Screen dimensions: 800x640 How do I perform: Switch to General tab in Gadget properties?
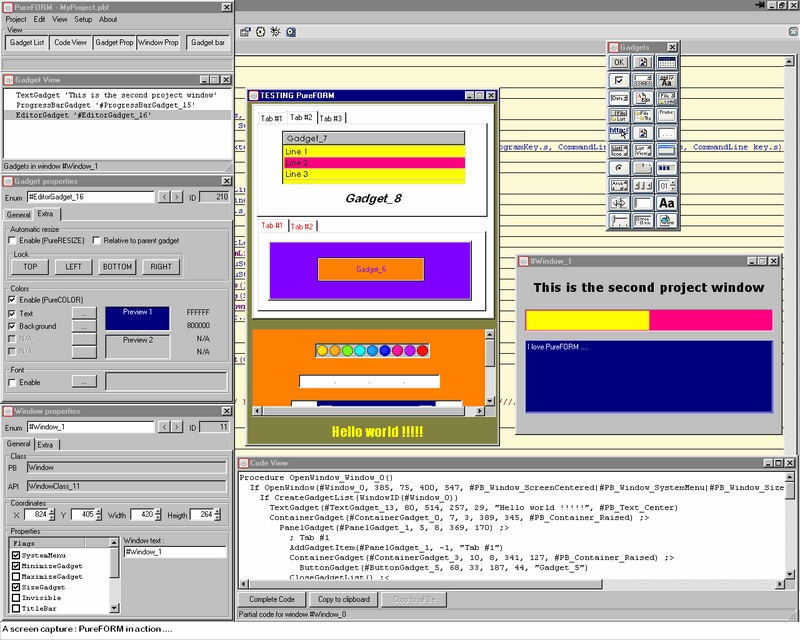click(18, 215)
